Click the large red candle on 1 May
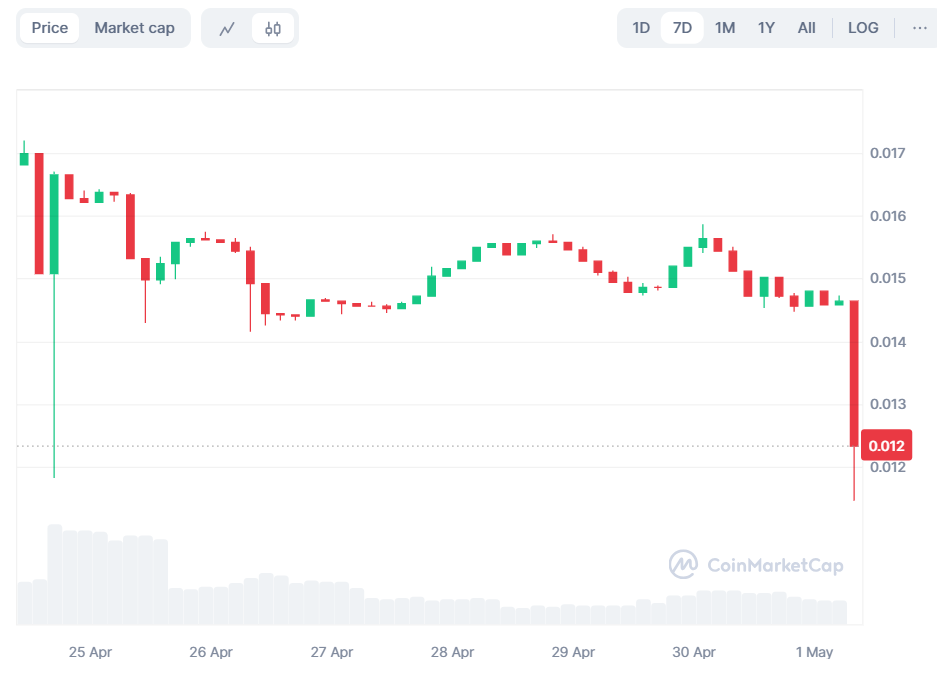 point(855,373)
